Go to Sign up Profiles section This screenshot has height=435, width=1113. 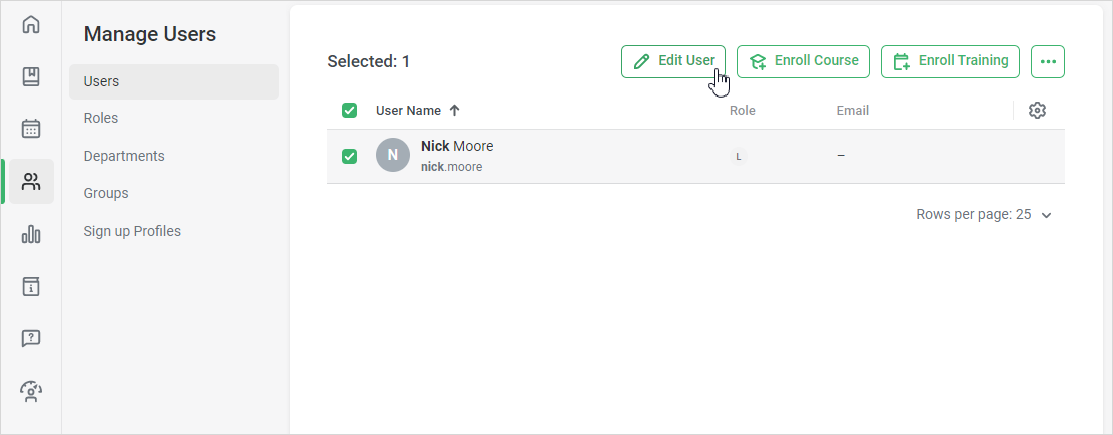pos(132,231)
